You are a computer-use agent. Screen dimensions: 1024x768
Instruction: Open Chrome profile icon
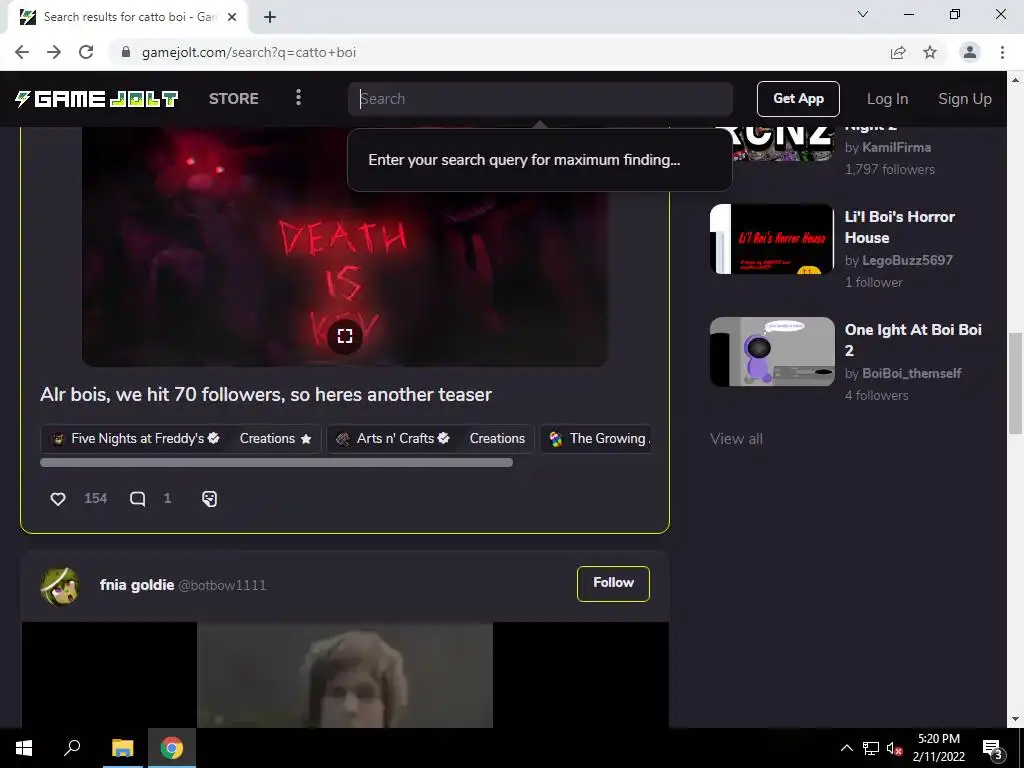[x=970, y=52]
